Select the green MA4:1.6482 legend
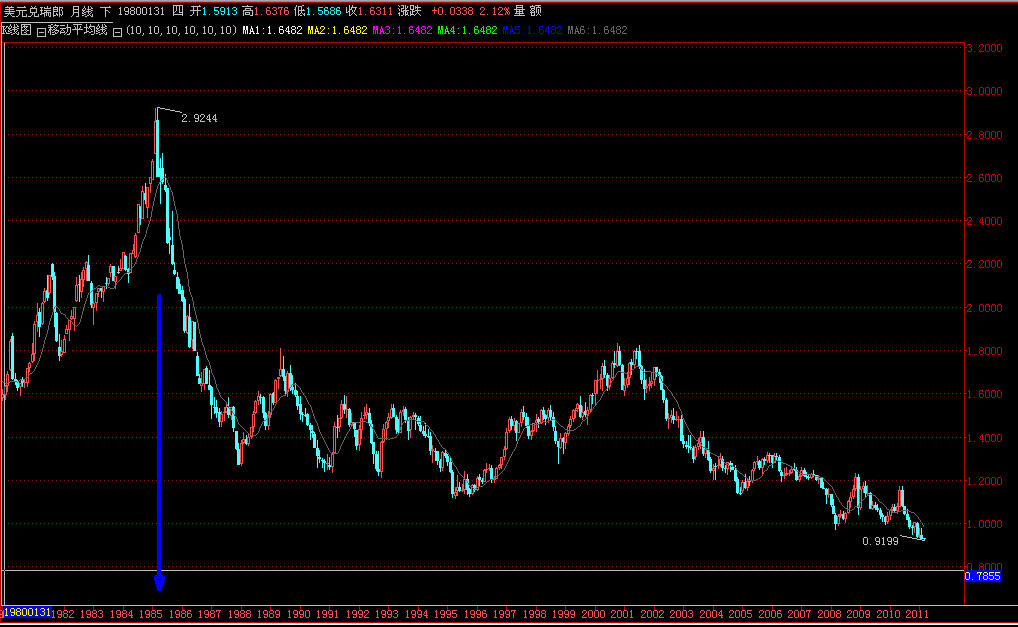1018x627 pixels. click(x=467, y=31)
